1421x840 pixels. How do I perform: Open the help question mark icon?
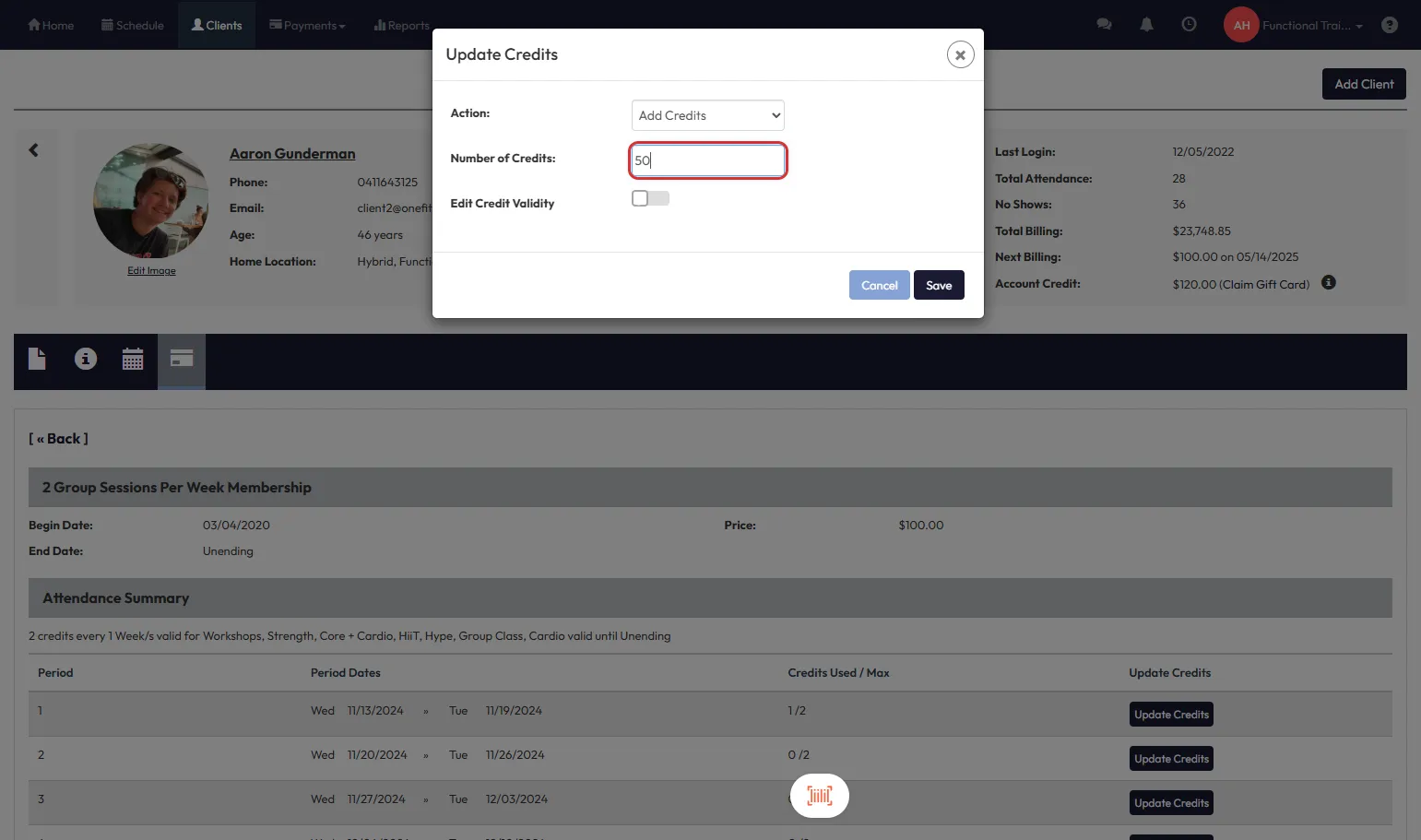[x=1389, y=25]
